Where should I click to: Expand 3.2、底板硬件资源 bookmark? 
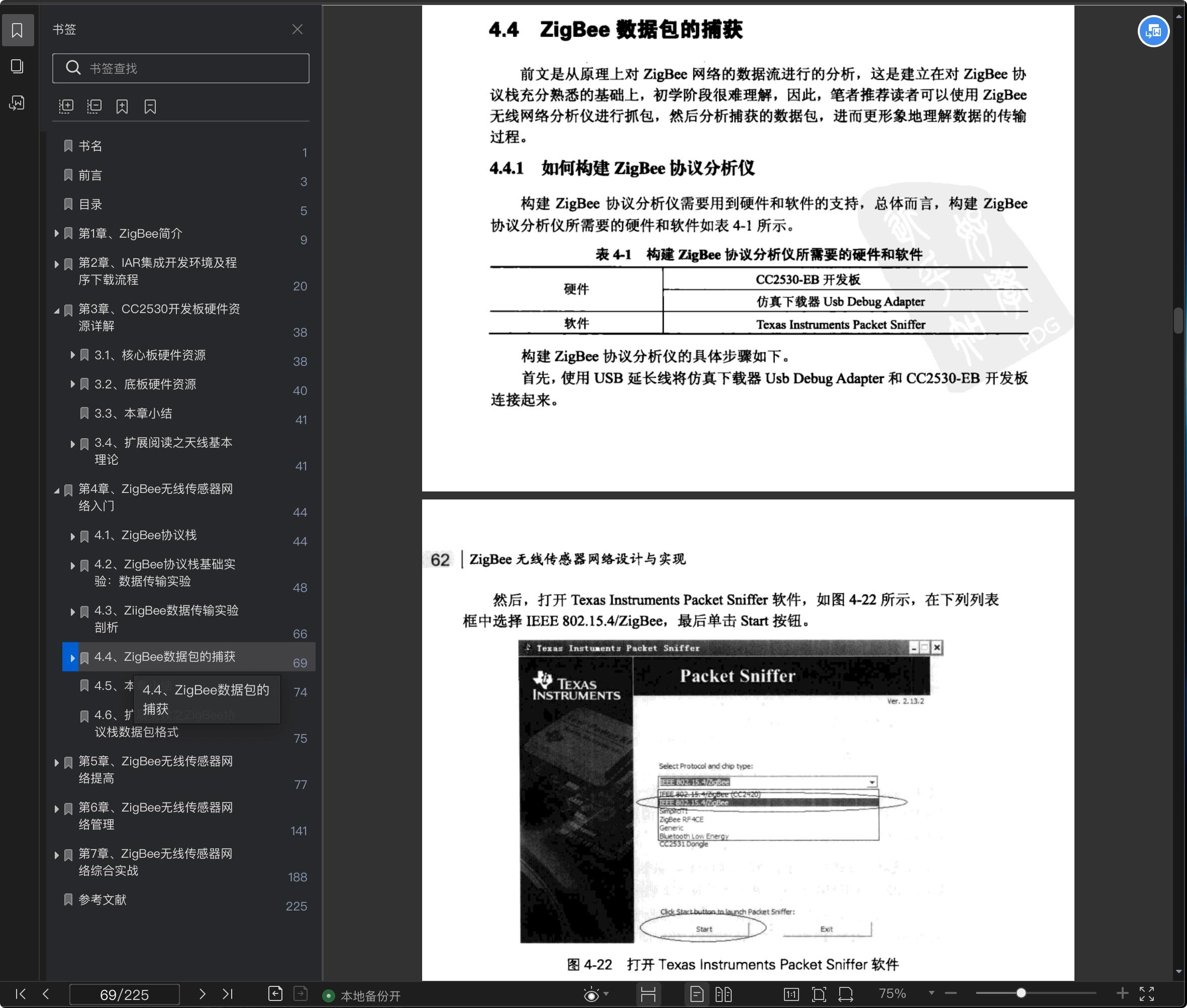pos(72,384)
